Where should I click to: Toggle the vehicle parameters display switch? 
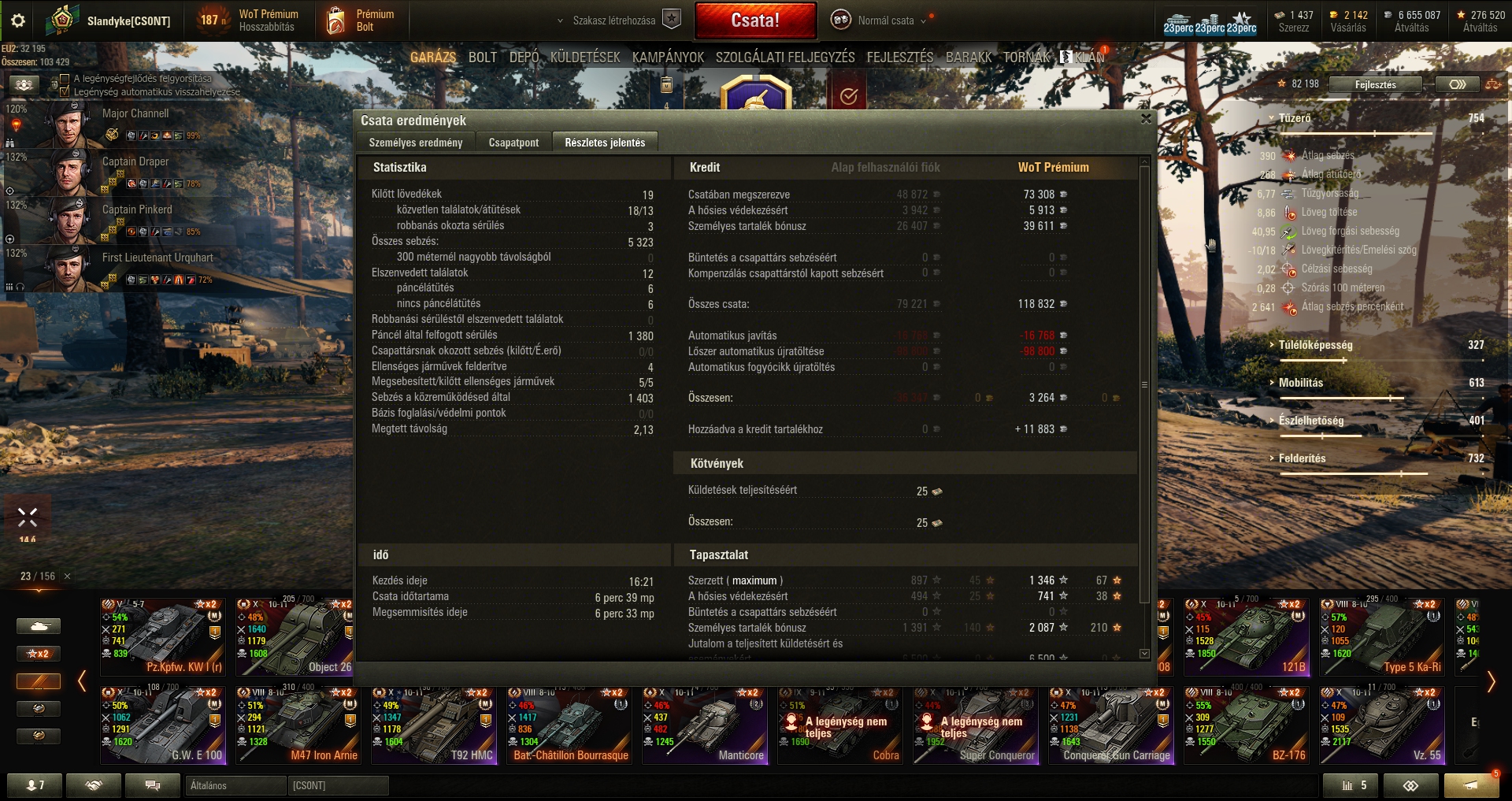[1456, 84]
